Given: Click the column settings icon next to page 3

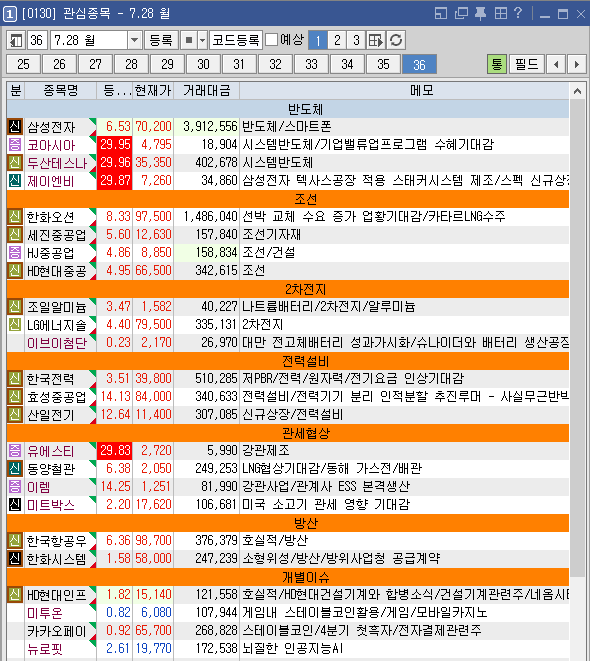Looking at the screenshot, I should click(x=375, y=40).
